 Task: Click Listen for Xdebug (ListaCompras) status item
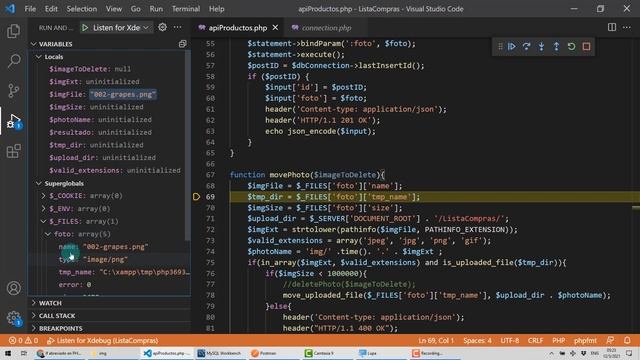click(x=103, y=340)
